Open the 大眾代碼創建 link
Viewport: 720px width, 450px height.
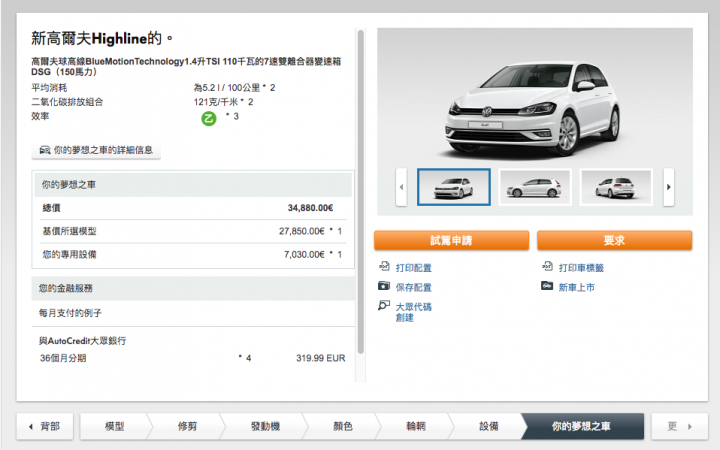coord(414,312)
